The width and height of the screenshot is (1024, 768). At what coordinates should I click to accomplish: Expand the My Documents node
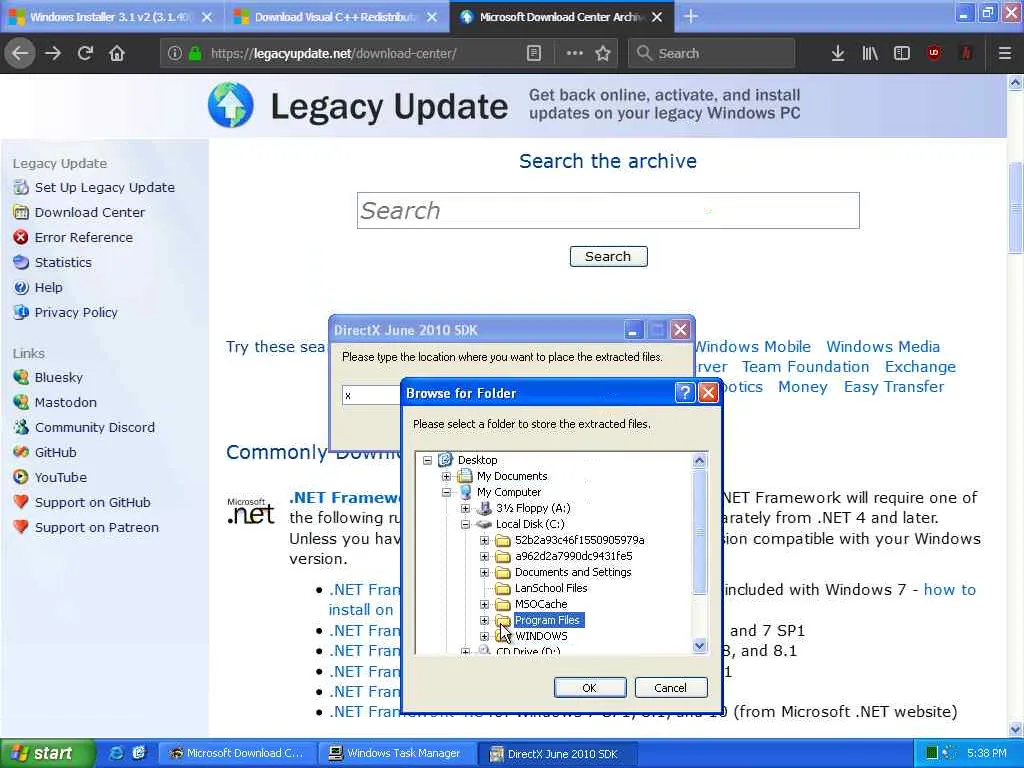click(x=446, y=476)
